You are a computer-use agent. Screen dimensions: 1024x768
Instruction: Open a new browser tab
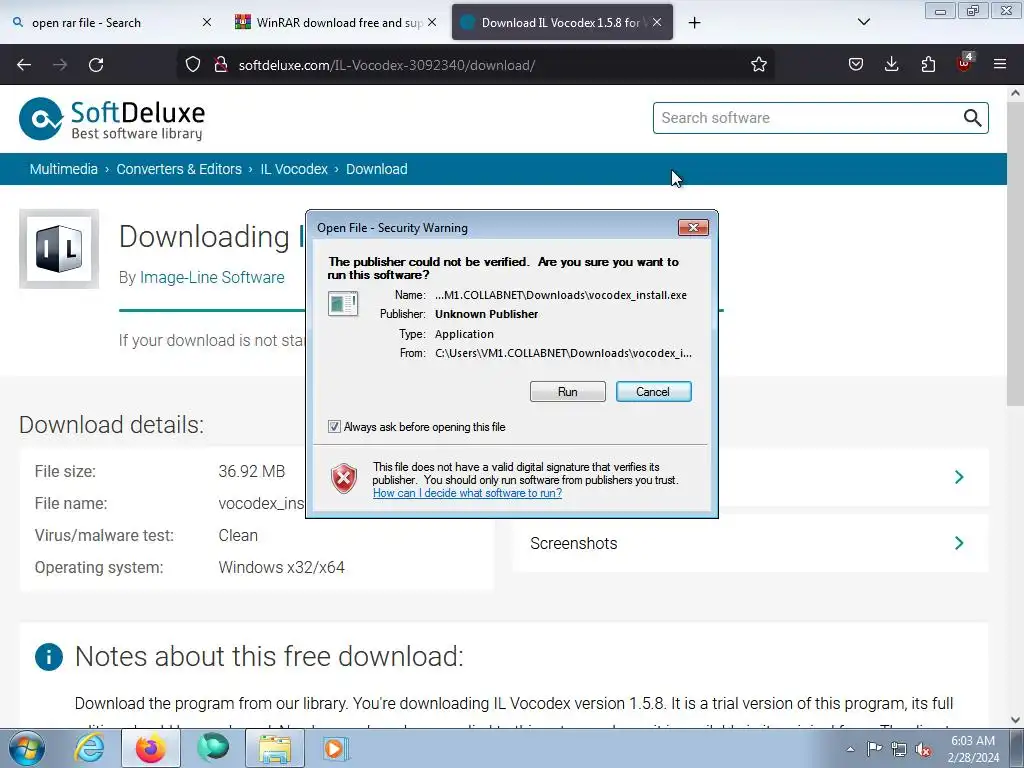pos(694,23)
